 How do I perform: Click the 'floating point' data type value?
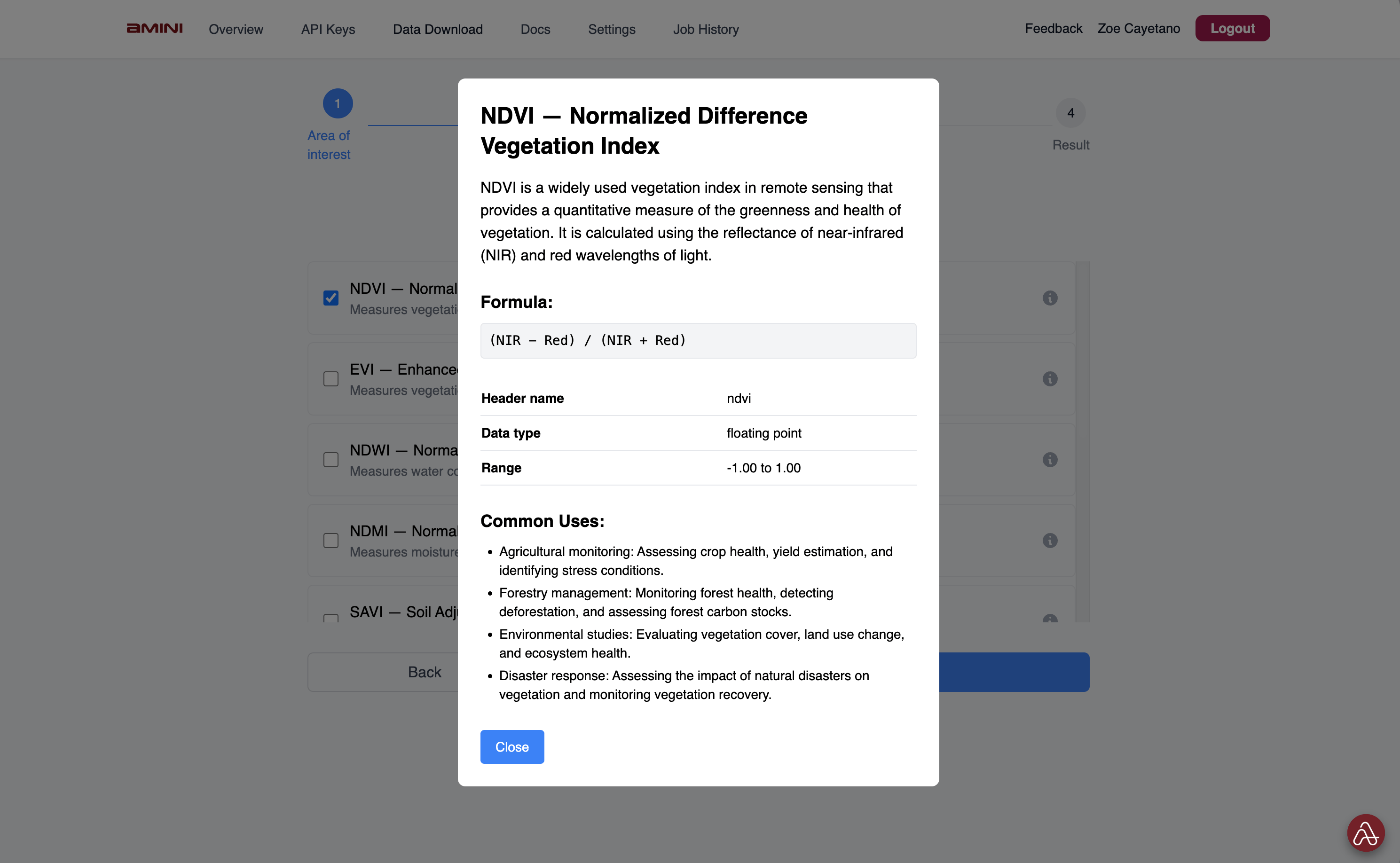point(763,433)
